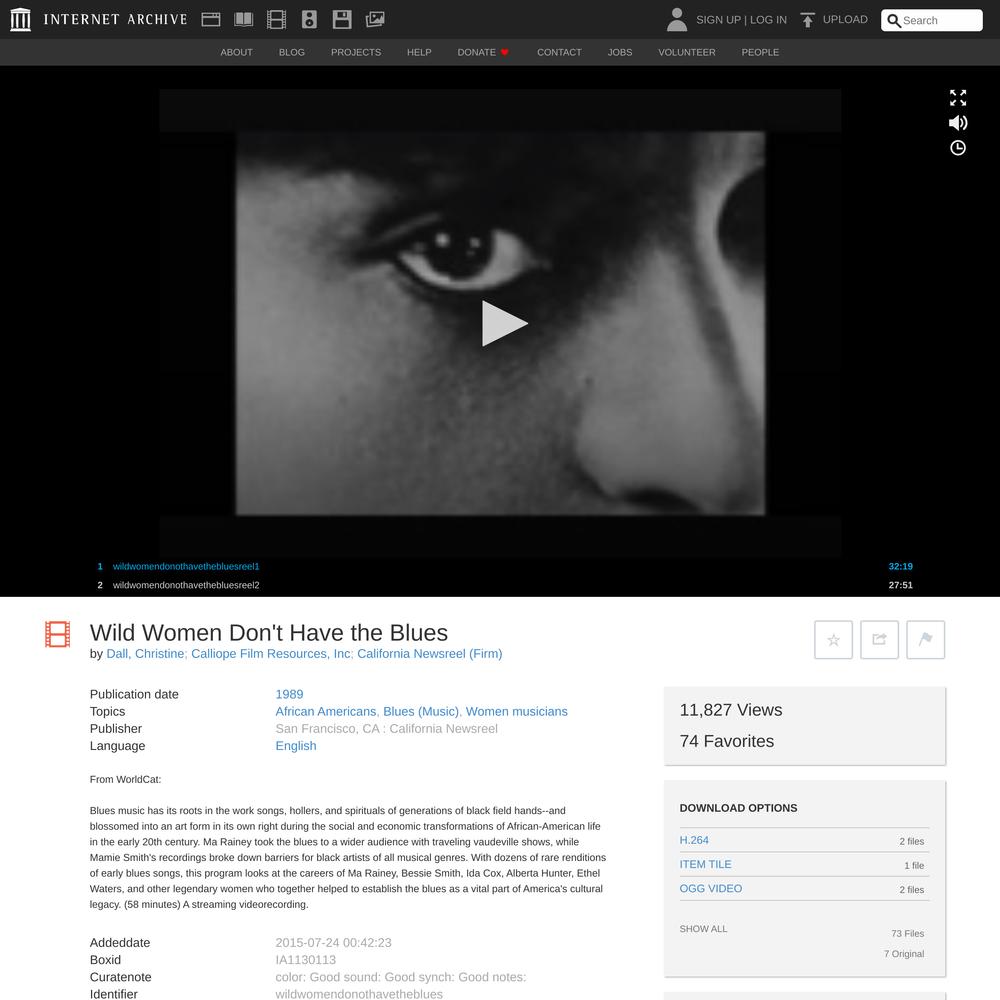Open playback speed clock icon

(957, 148)
